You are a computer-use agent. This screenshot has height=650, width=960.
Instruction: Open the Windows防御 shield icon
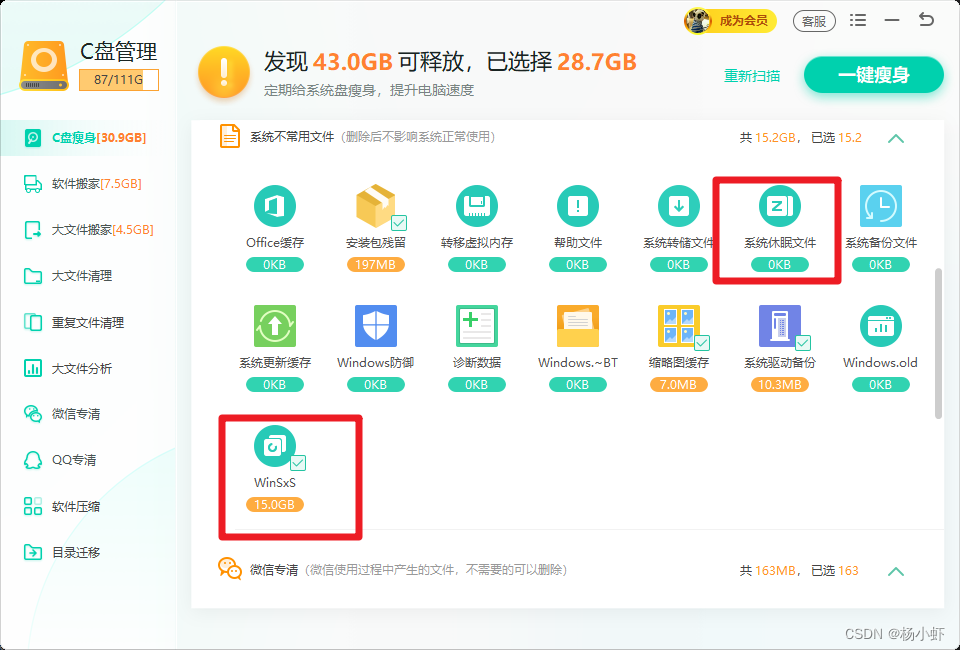[x=375, y=326]
